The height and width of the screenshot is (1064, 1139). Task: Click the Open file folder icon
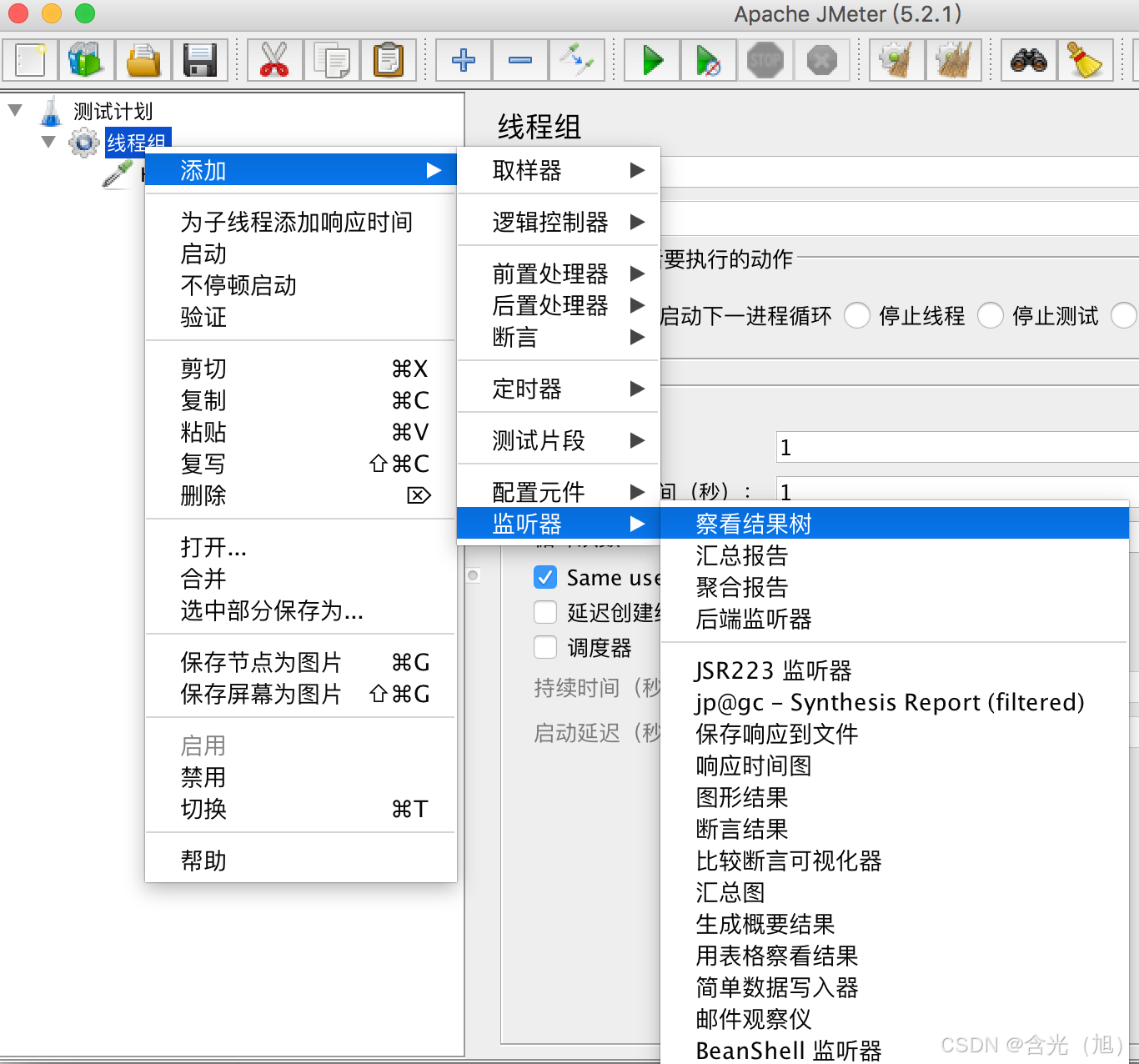(x=143, y=60)
